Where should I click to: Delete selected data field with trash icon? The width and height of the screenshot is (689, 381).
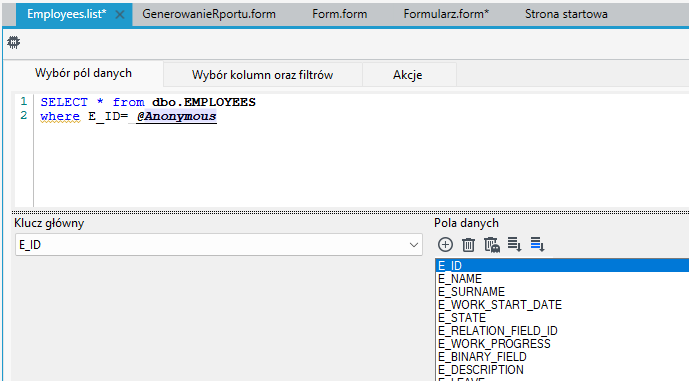468,244
